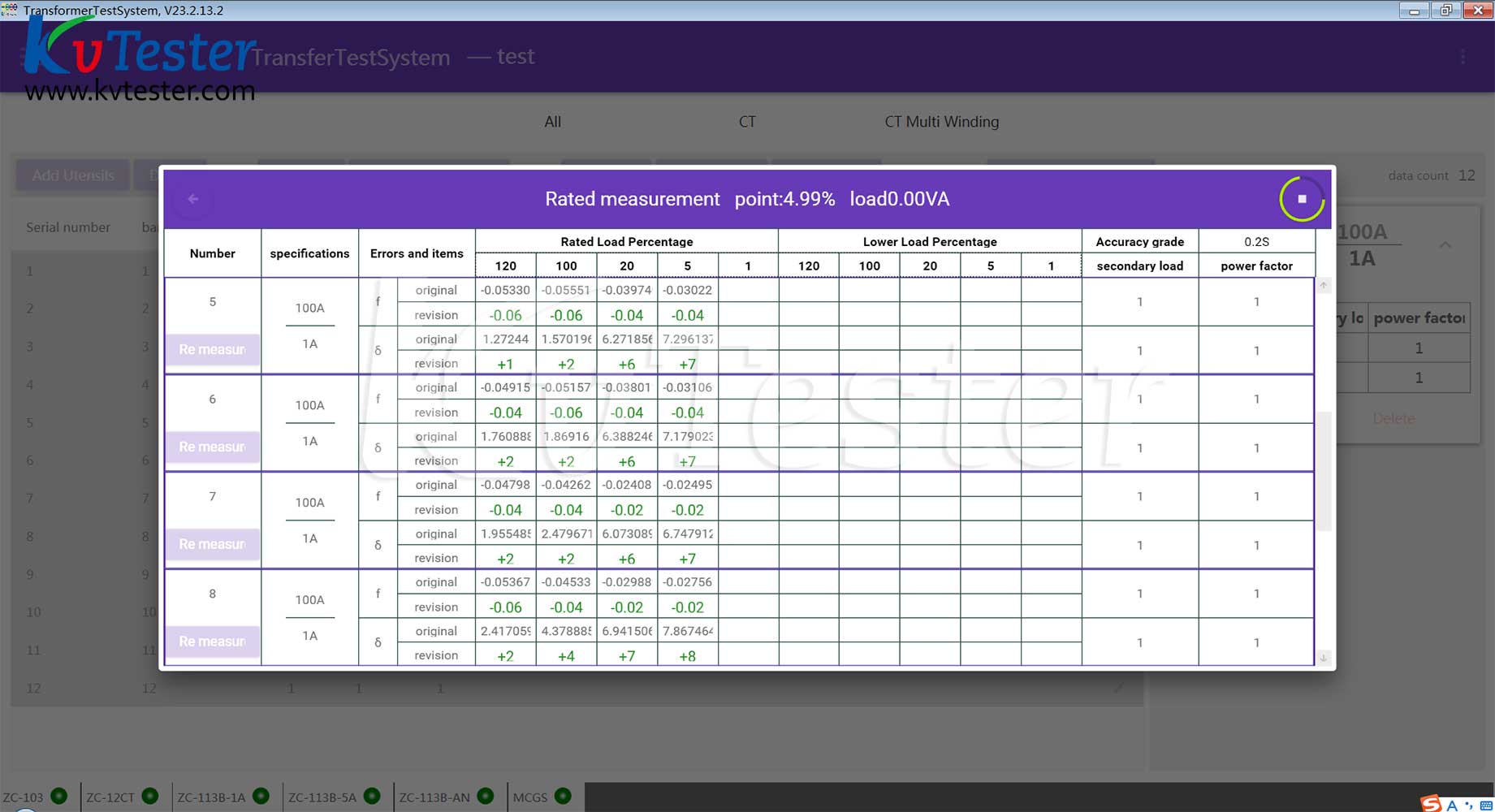Click the green ZC-103 status indicator
1495x812 pixels.
pyautogui.click(x=59, y=796)
